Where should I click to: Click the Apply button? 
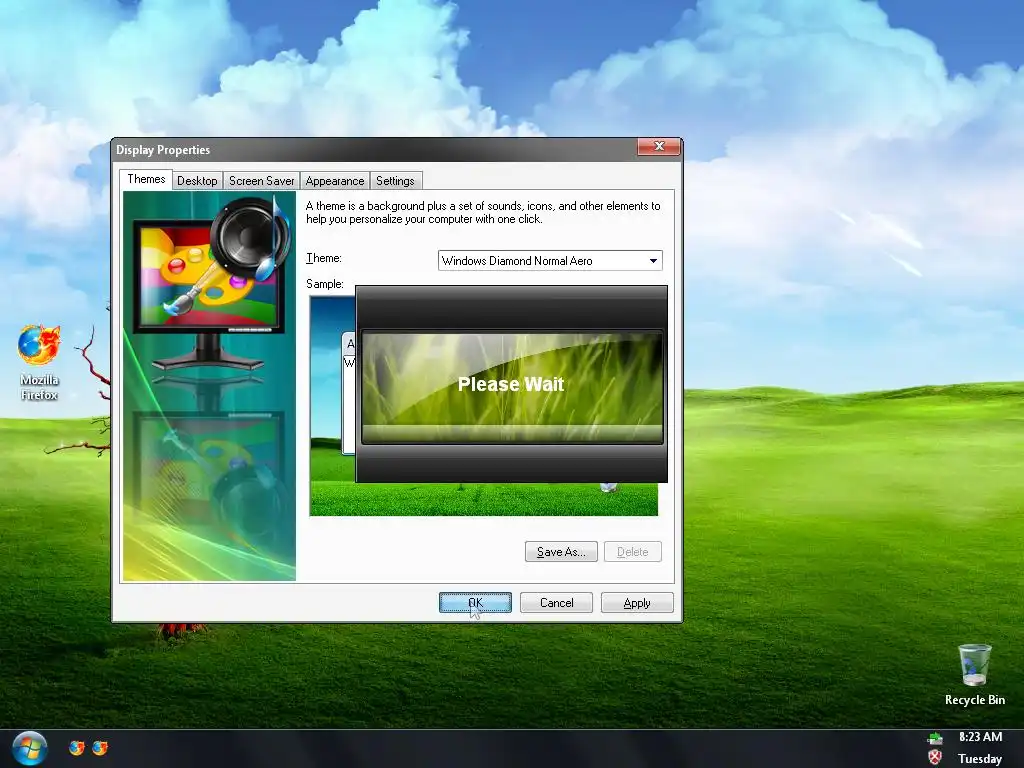coord(637,603)
